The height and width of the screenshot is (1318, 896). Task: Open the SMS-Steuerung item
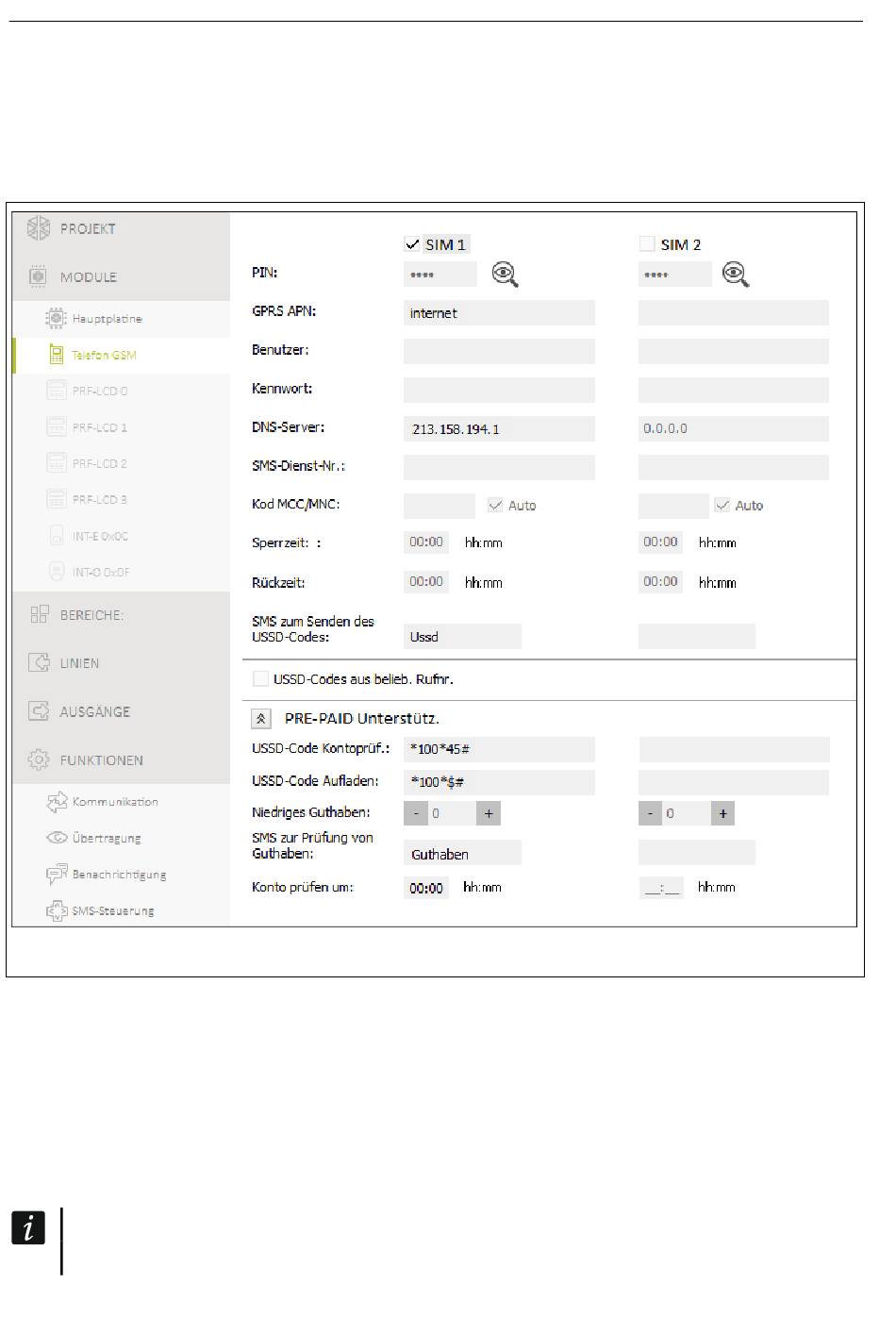(112, 911)
